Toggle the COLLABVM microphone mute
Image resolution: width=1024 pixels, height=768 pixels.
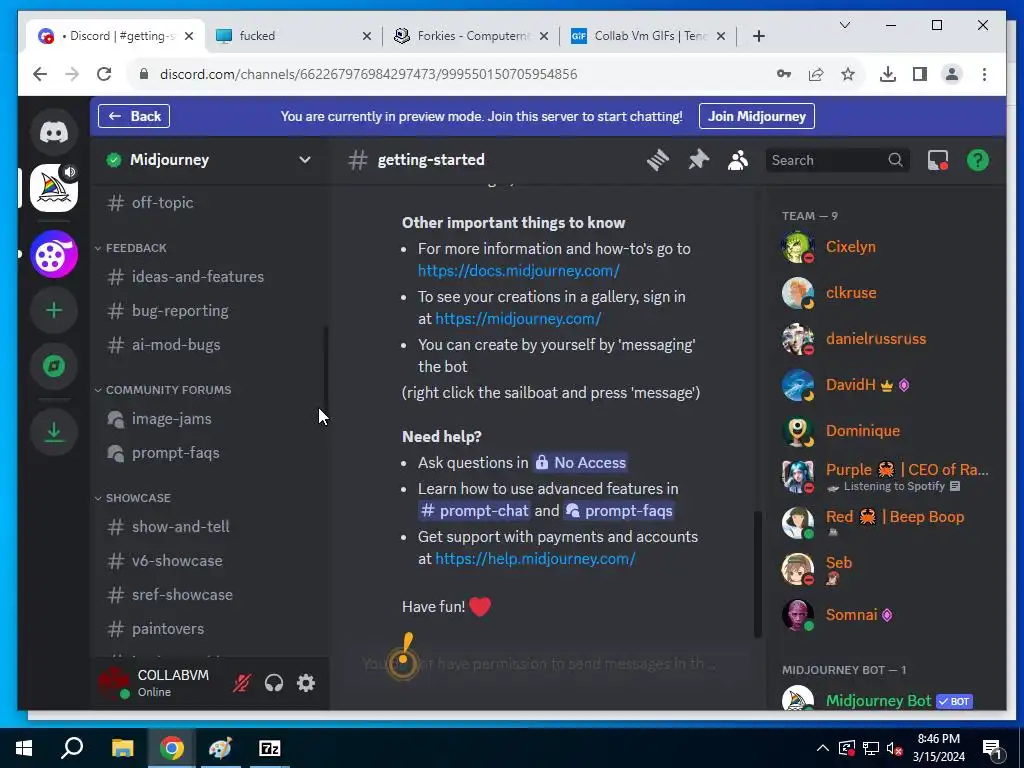[242, 683]
